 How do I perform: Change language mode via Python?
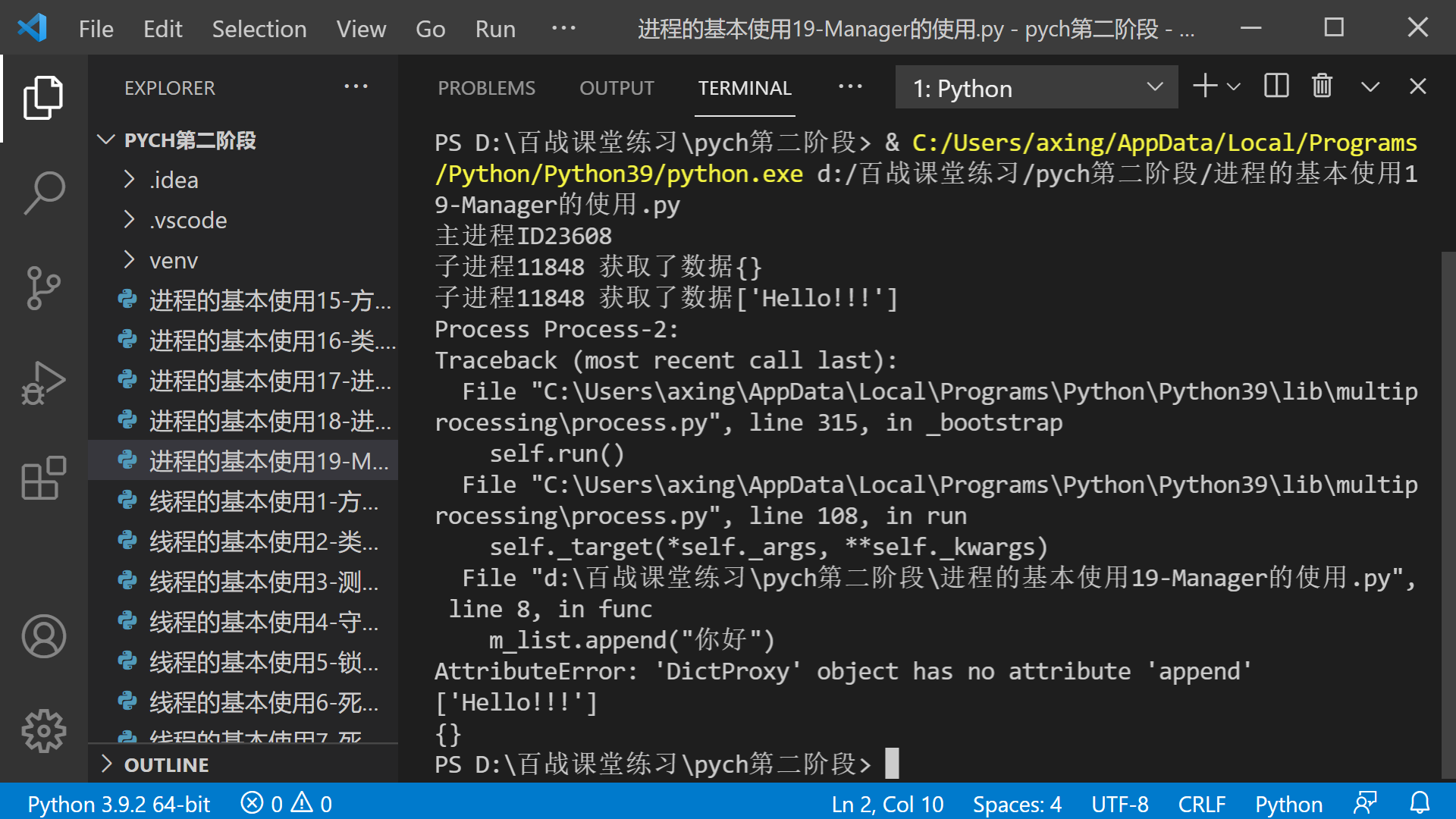click(x=1288, y=803)
